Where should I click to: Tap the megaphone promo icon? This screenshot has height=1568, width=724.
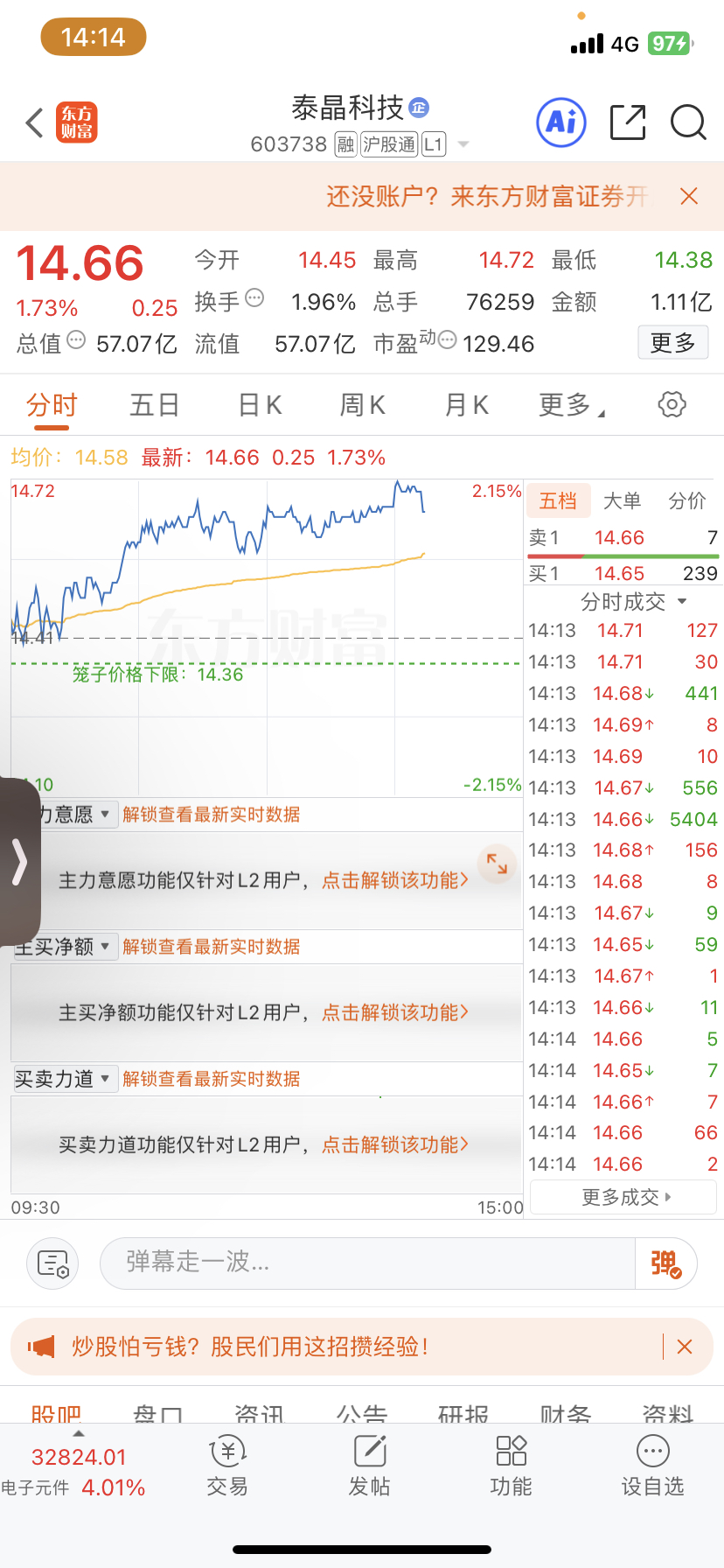click(x=40, y=1347)
